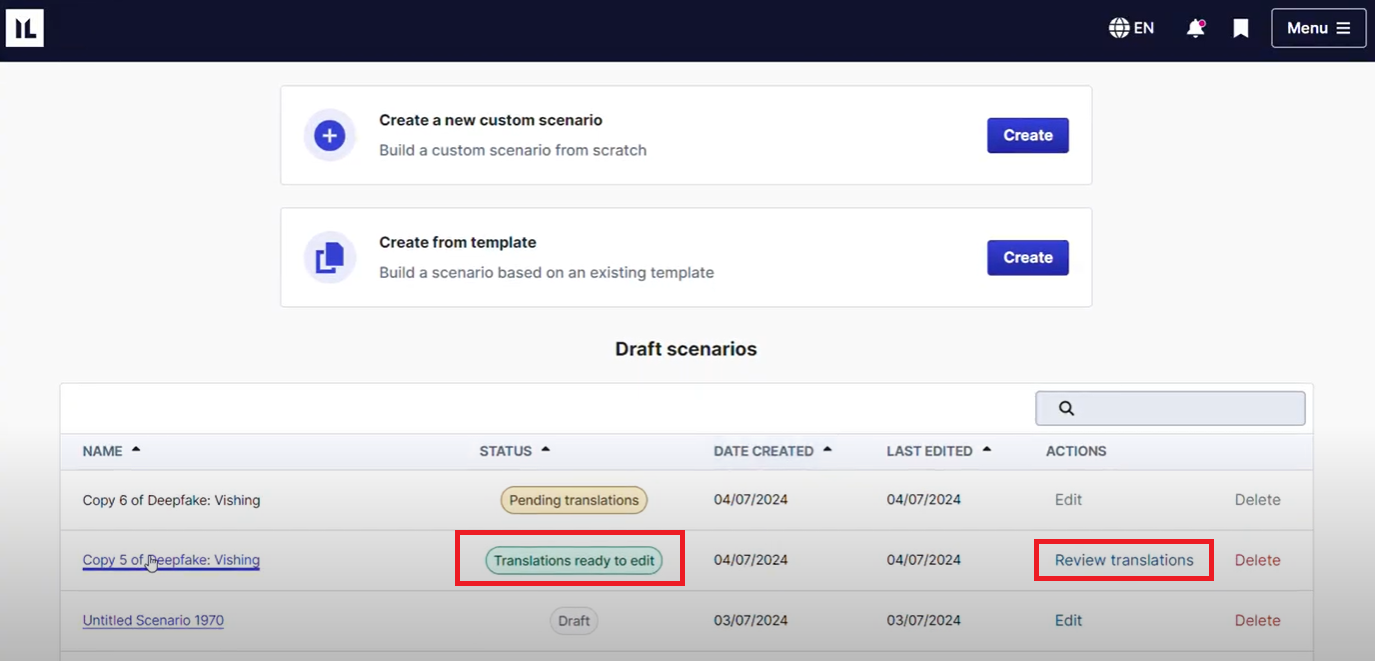Edit Untitled Scenario 1970
The height and width of the screenshot is (661, 1375).
click(x=1068, y=620)
